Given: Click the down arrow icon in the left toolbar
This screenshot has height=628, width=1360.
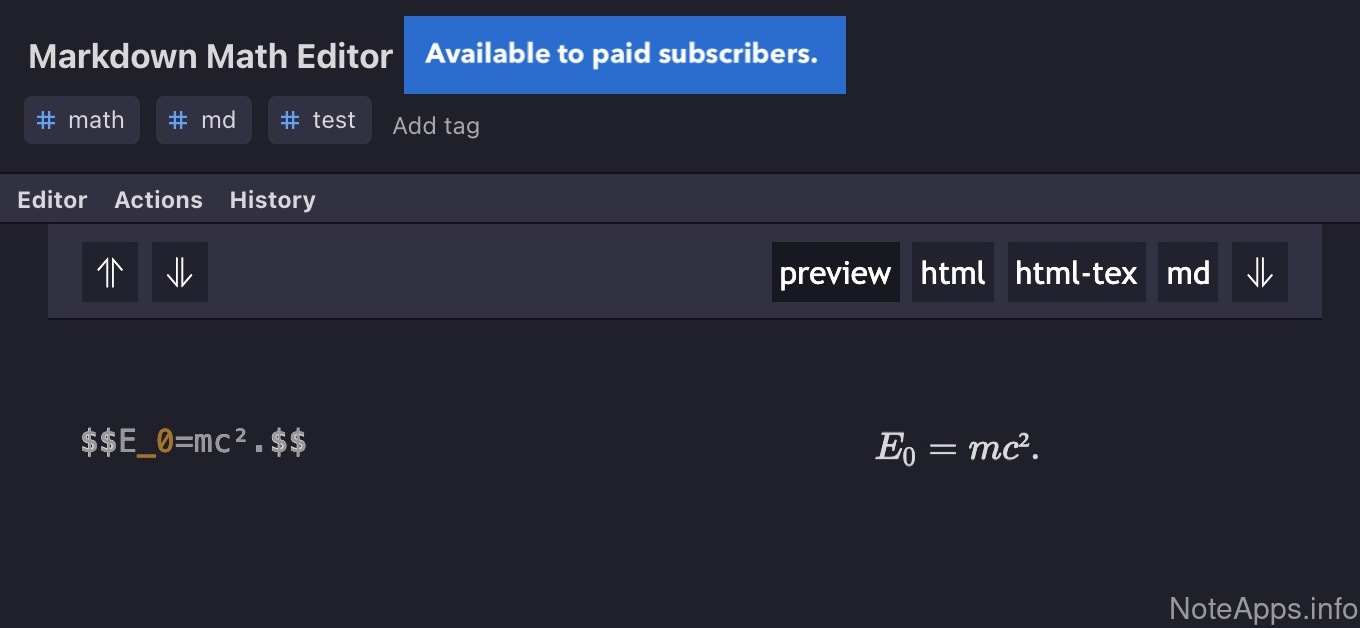Looking at the screenshot, I should (180, 272).
